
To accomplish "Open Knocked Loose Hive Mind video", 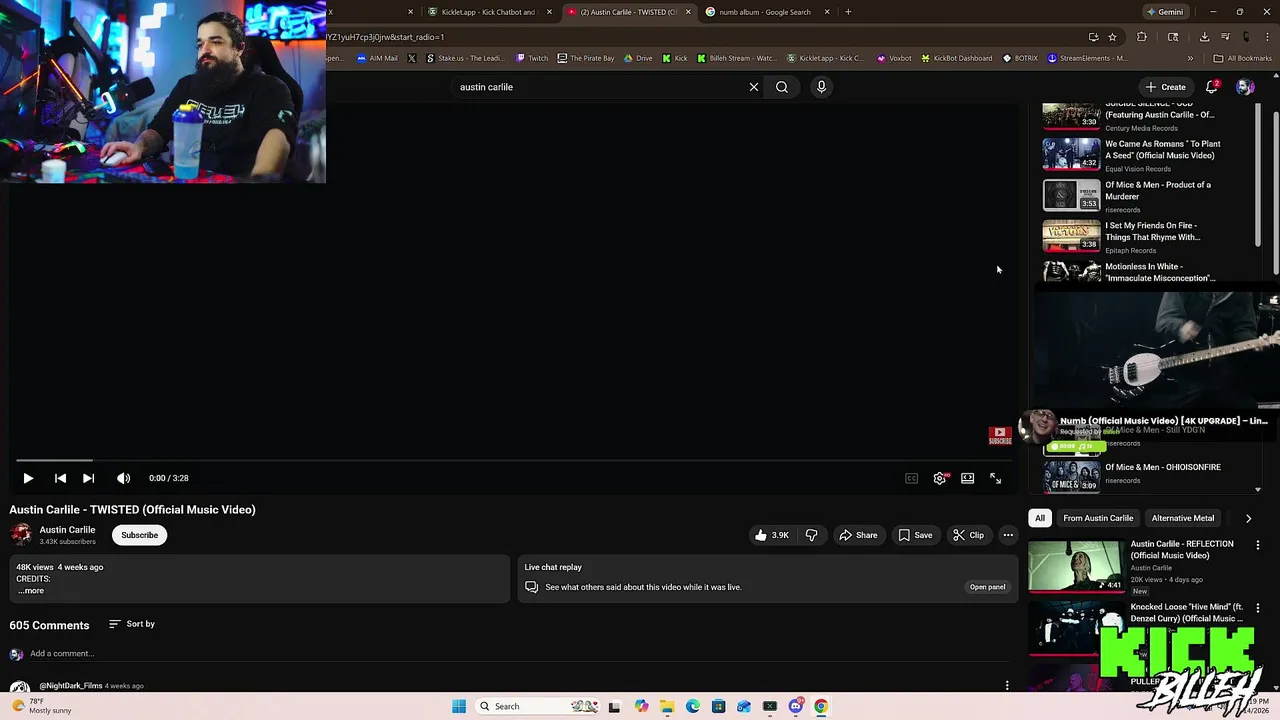I will (x=1076, y=628).
